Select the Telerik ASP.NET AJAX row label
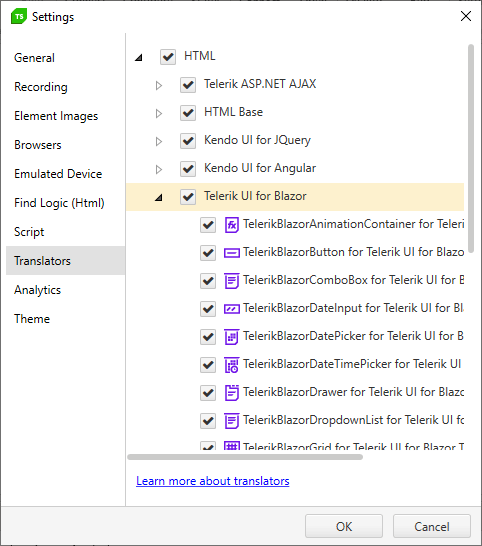This screenshot has width=482, height=546. (x=260, y=84)
